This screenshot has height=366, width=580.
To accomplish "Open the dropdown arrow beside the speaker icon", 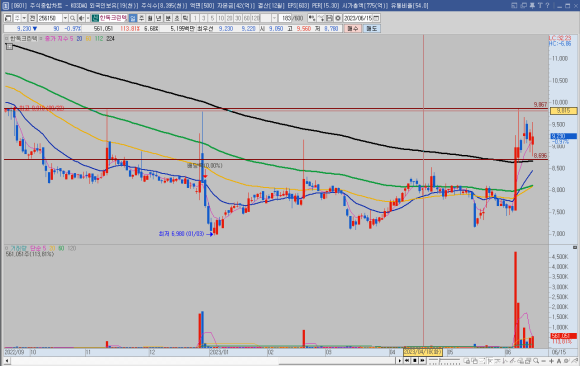I will tap(88, 18).
